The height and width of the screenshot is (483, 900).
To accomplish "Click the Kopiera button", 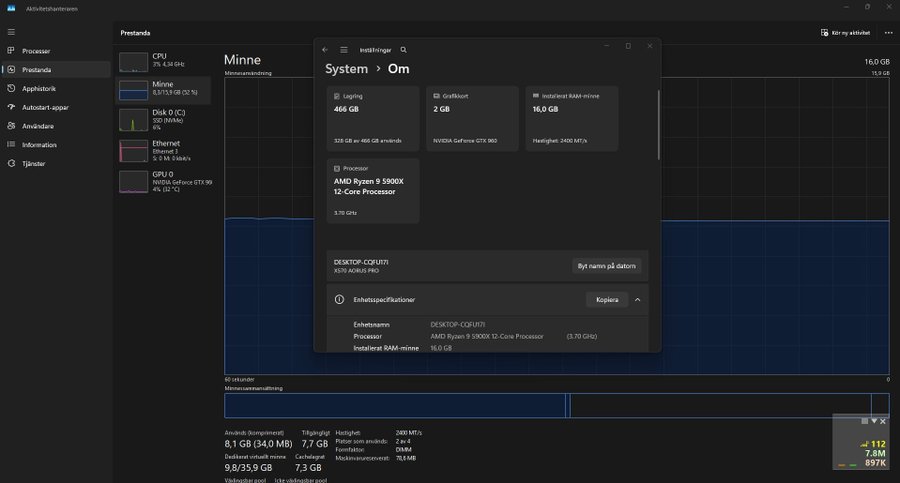I will point(606,299).
